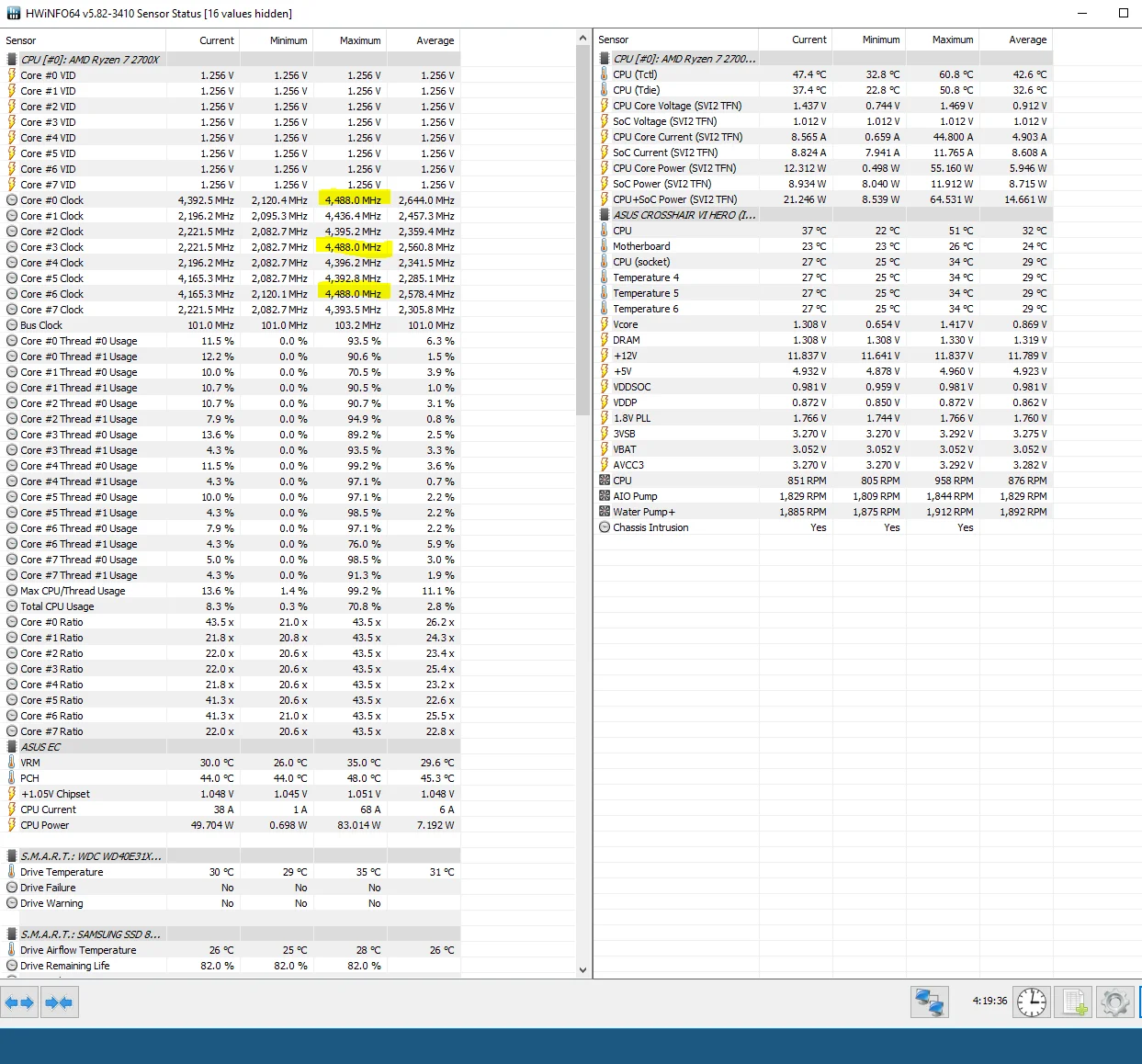
Task: Select the Drive Warning row
Action: coord(230,903)
